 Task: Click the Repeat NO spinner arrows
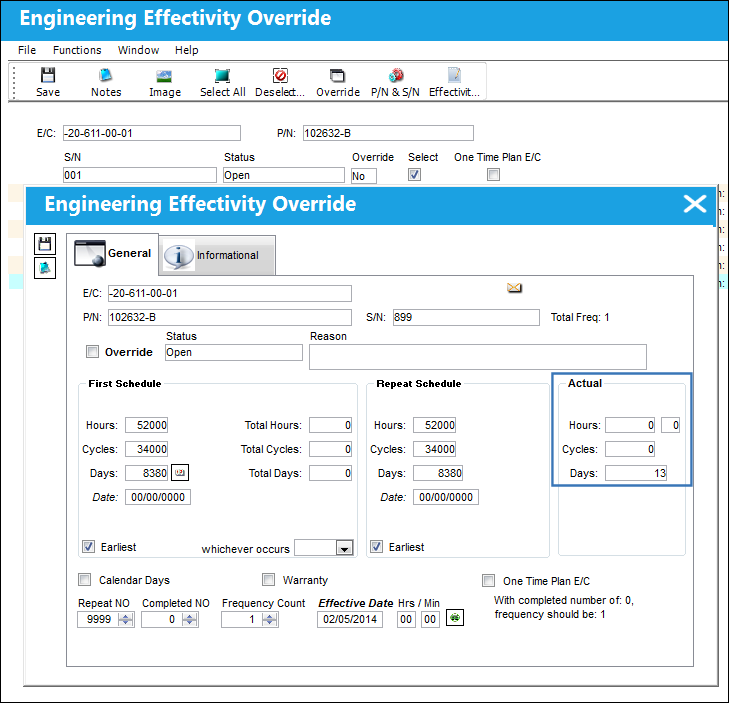coord(126,619)
